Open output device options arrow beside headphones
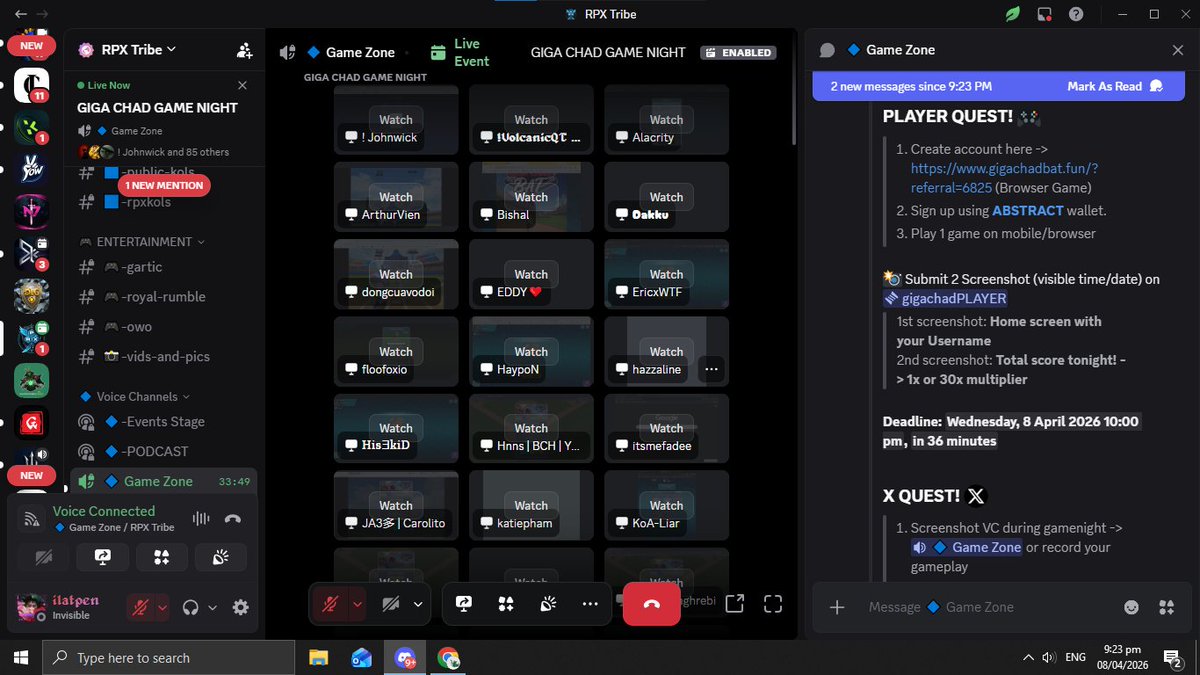This screenshot has width=1200, height=675. click(x=212, y=607)
